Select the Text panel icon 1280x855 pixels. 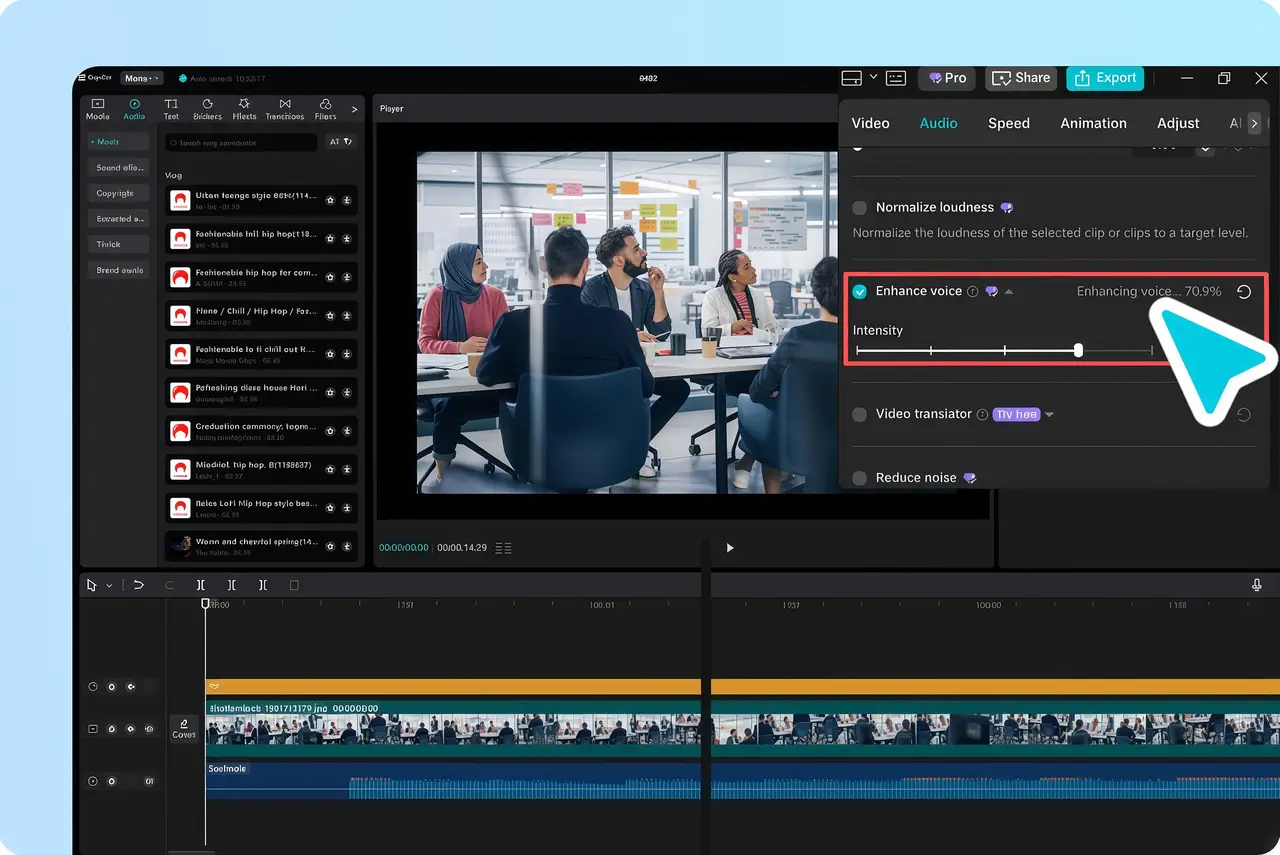click(170, 108)
